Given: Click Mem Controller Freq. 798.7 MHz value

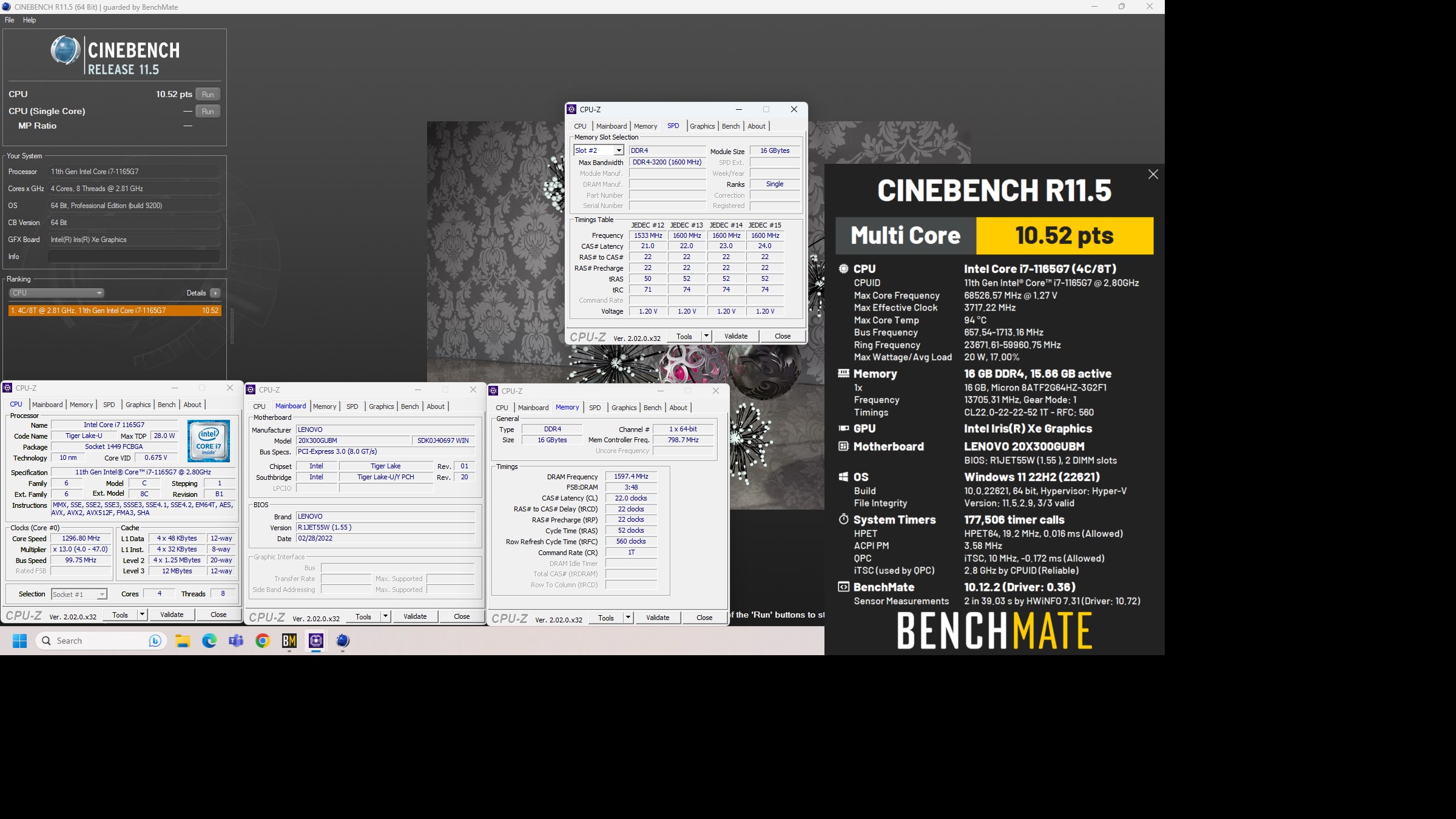Looking at the screenshot, I should click(683, 440).
